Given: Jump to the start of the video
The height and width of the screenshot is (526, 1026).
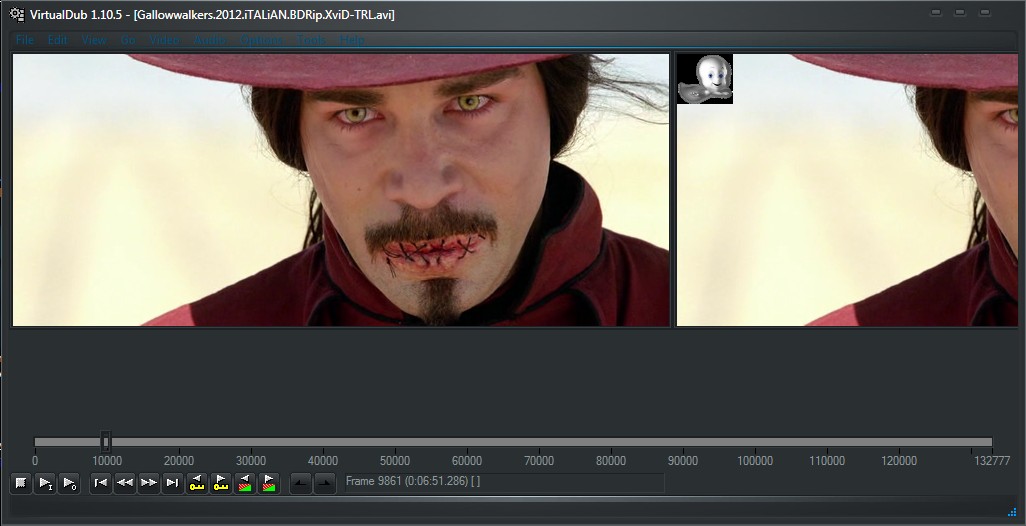Looking at the screenshot, I should tap(101, 483).
